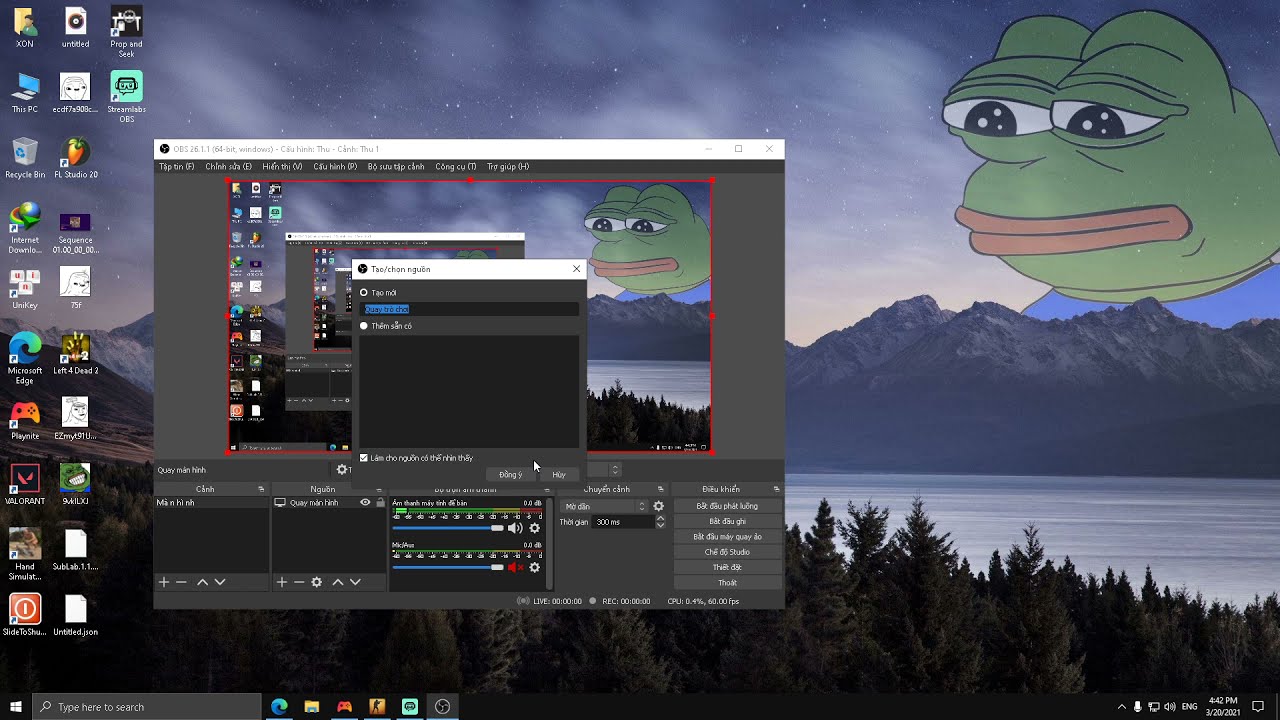Click Streamlabs icon in taskbar

(x=409, y=707)
